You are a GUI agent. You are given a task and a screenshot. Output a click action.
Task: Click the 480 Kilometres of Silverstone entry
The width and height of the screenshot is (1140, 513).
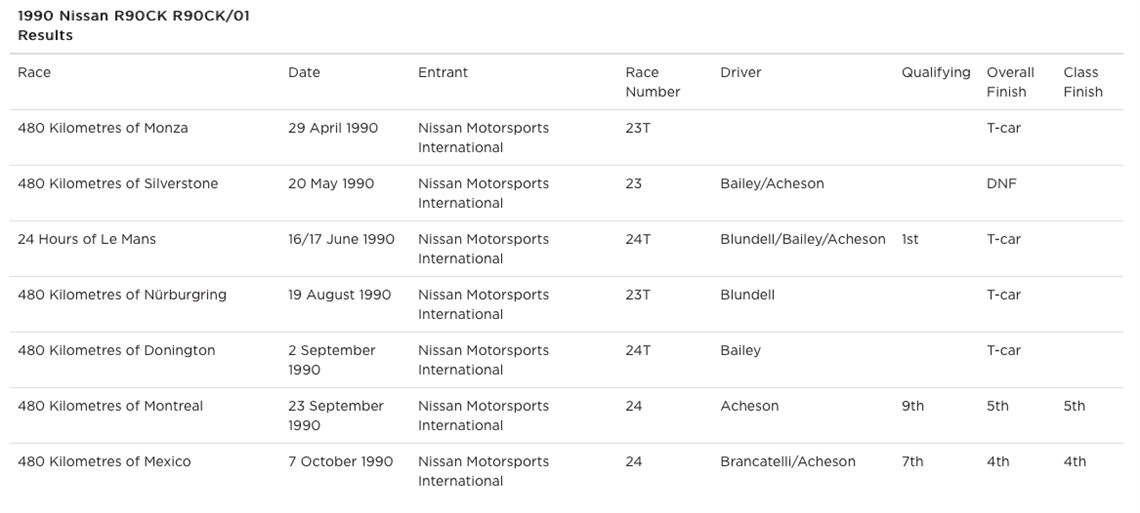tap(118, 184)
